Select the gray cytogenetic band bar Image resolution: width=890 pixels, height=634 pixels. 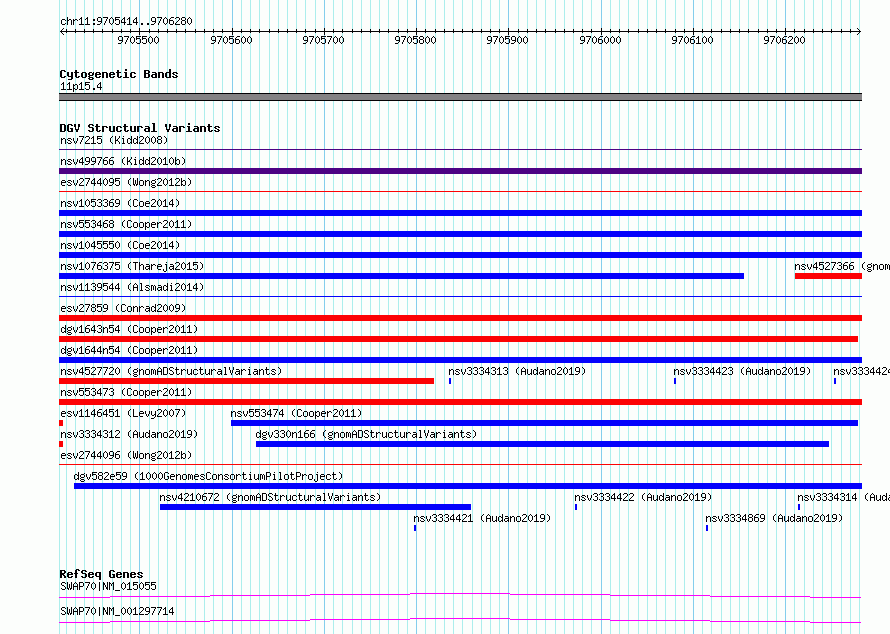[460, 97]
